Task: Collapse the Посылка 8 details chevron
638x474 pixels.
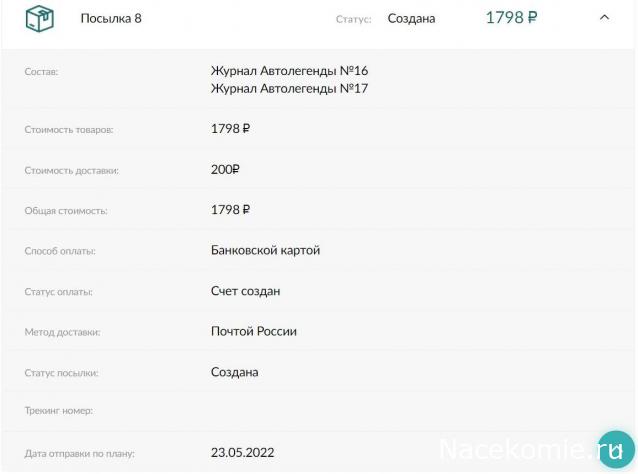Action: (603, 17)
